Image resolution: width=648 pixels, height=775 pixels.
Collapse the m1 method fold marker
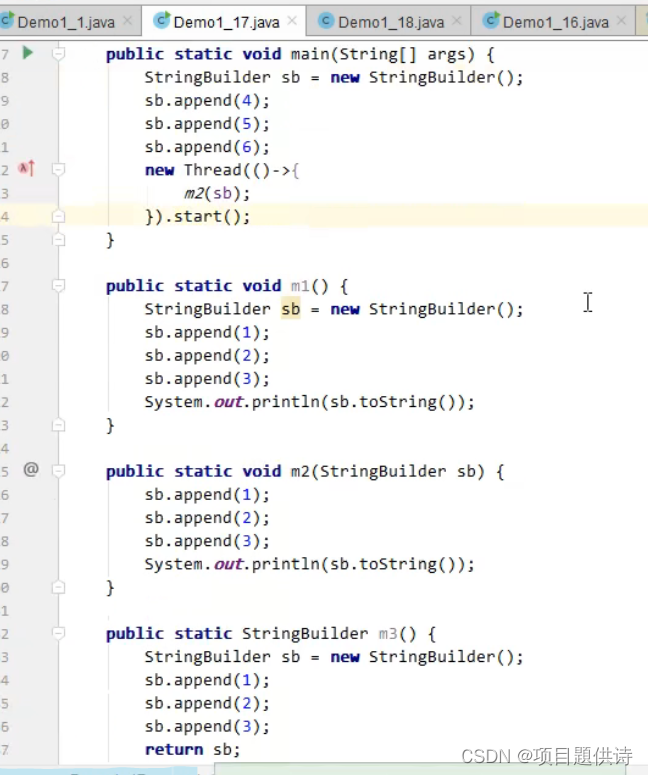(58, 285)
